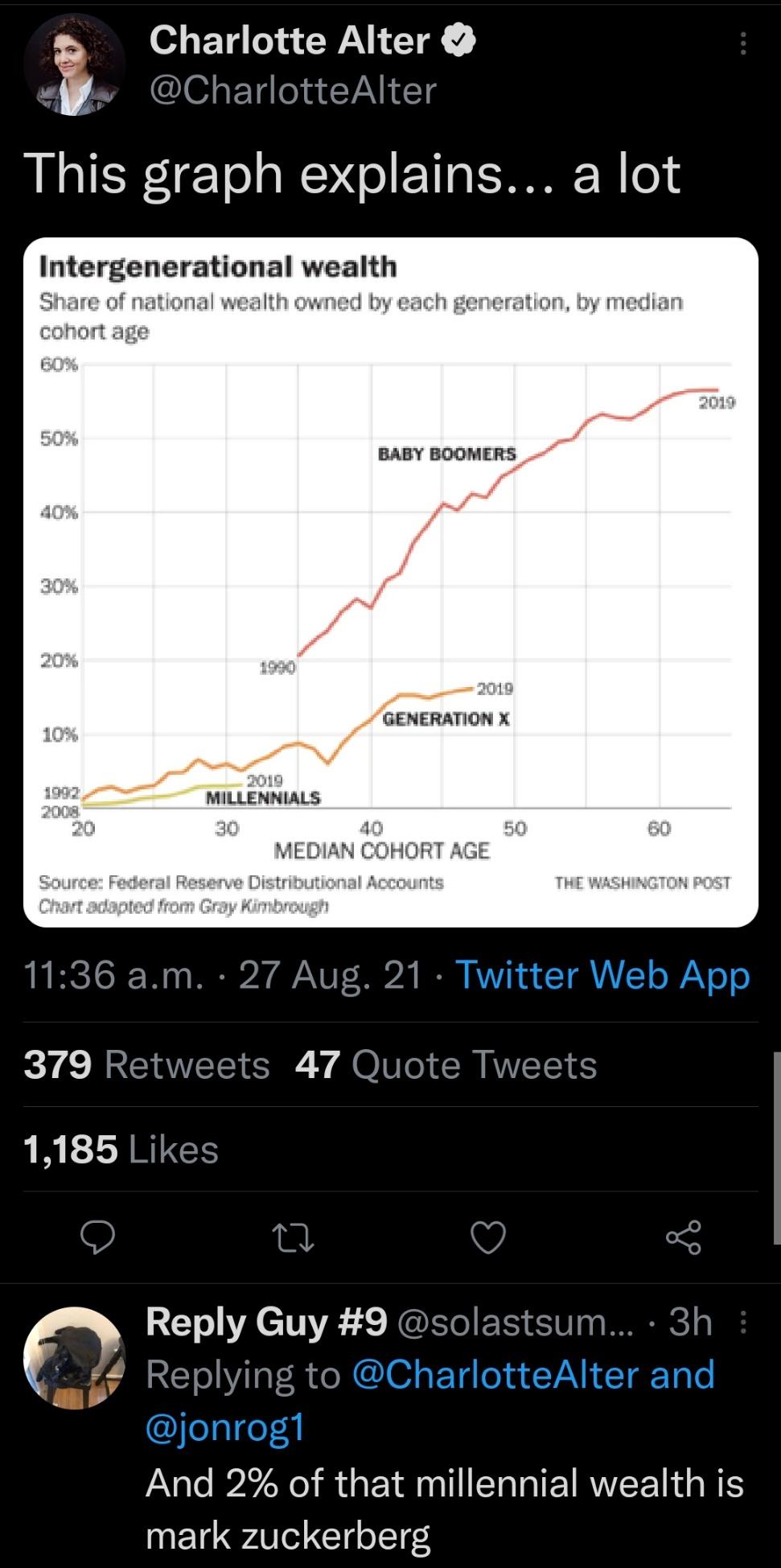Screen dimensions: 781x1568
Task: Like the tweet with the heart icon
Action: (488, 1237)
